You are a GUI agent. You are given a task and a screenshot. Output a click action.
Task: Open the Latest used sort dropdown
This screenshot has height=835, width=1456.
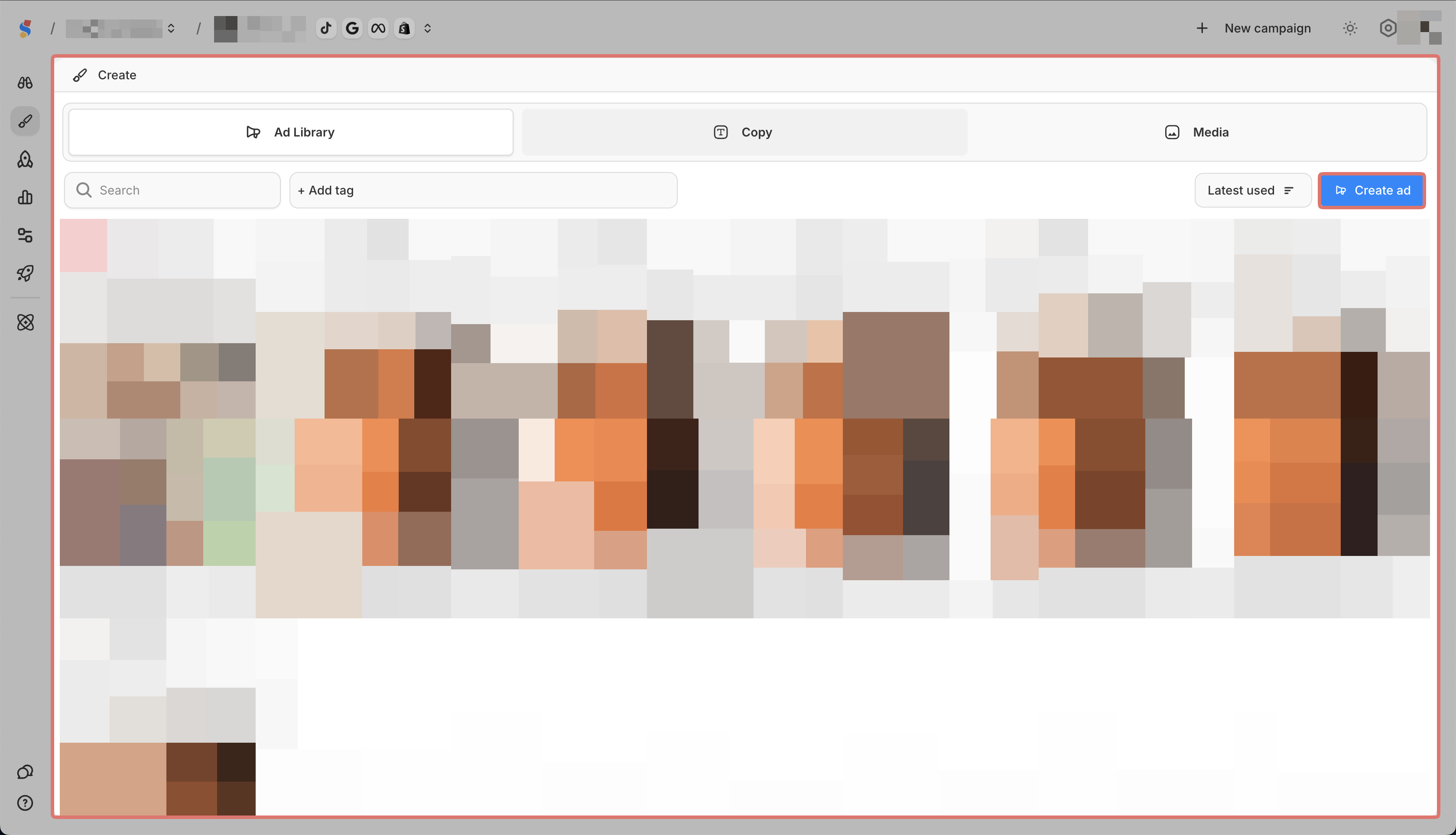[1252, 190]
